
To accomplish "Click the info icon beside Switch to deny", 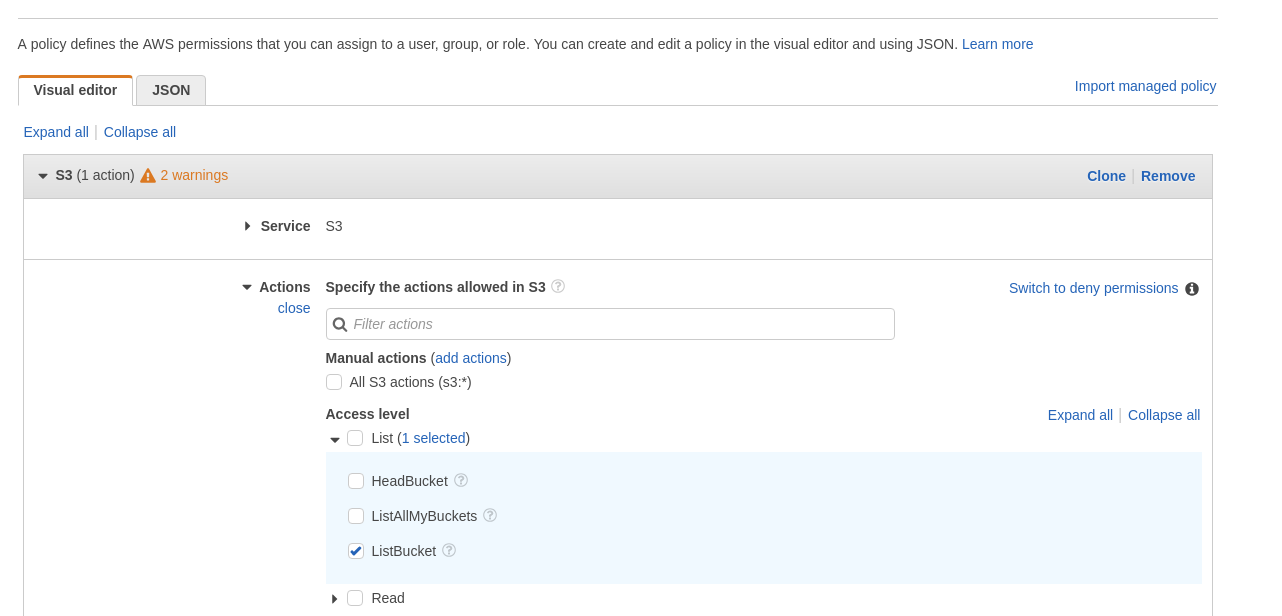I will point(1194,288).
